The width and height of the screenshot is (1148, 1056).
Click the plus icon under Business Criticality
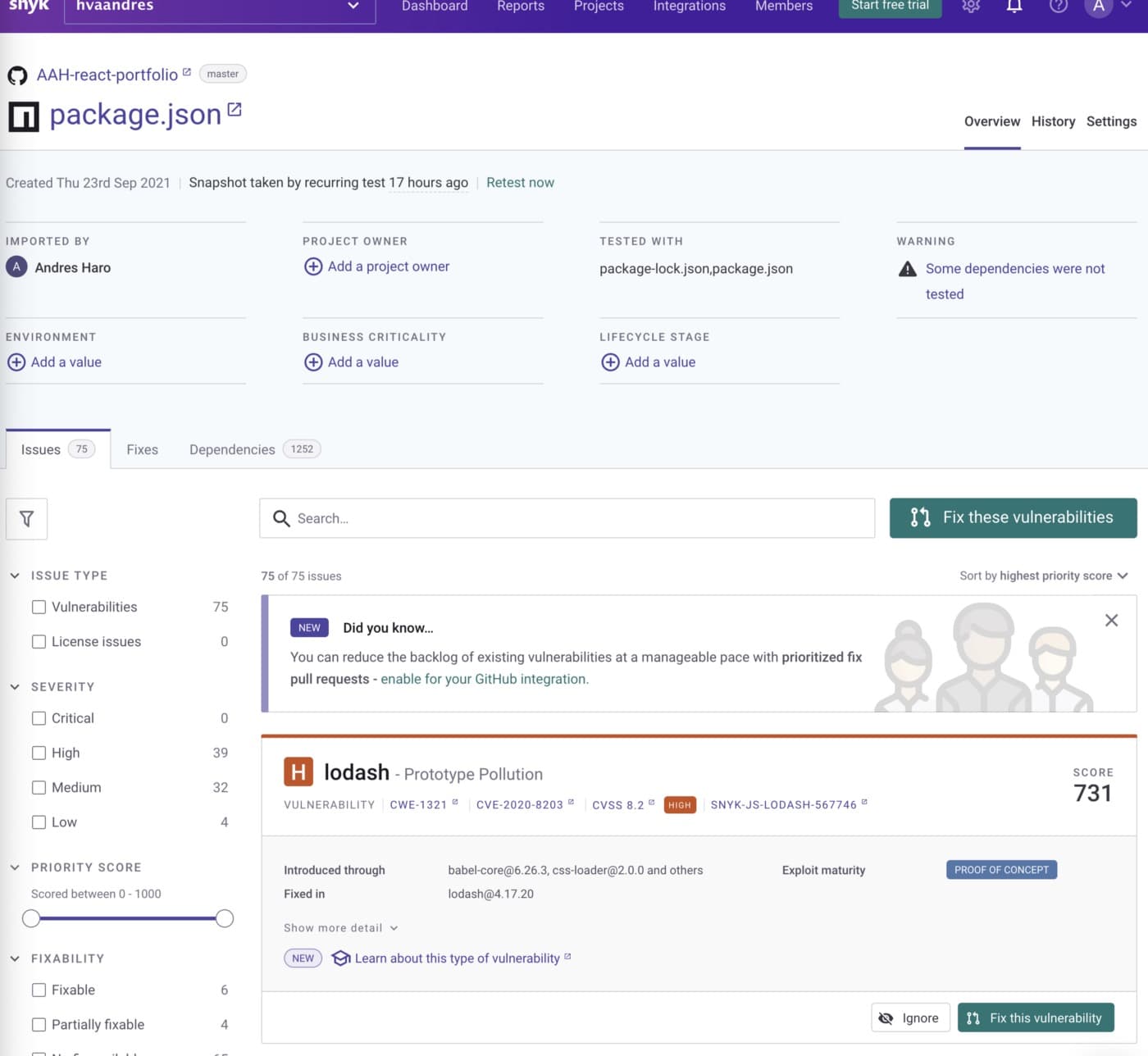(x=313, y=362)
